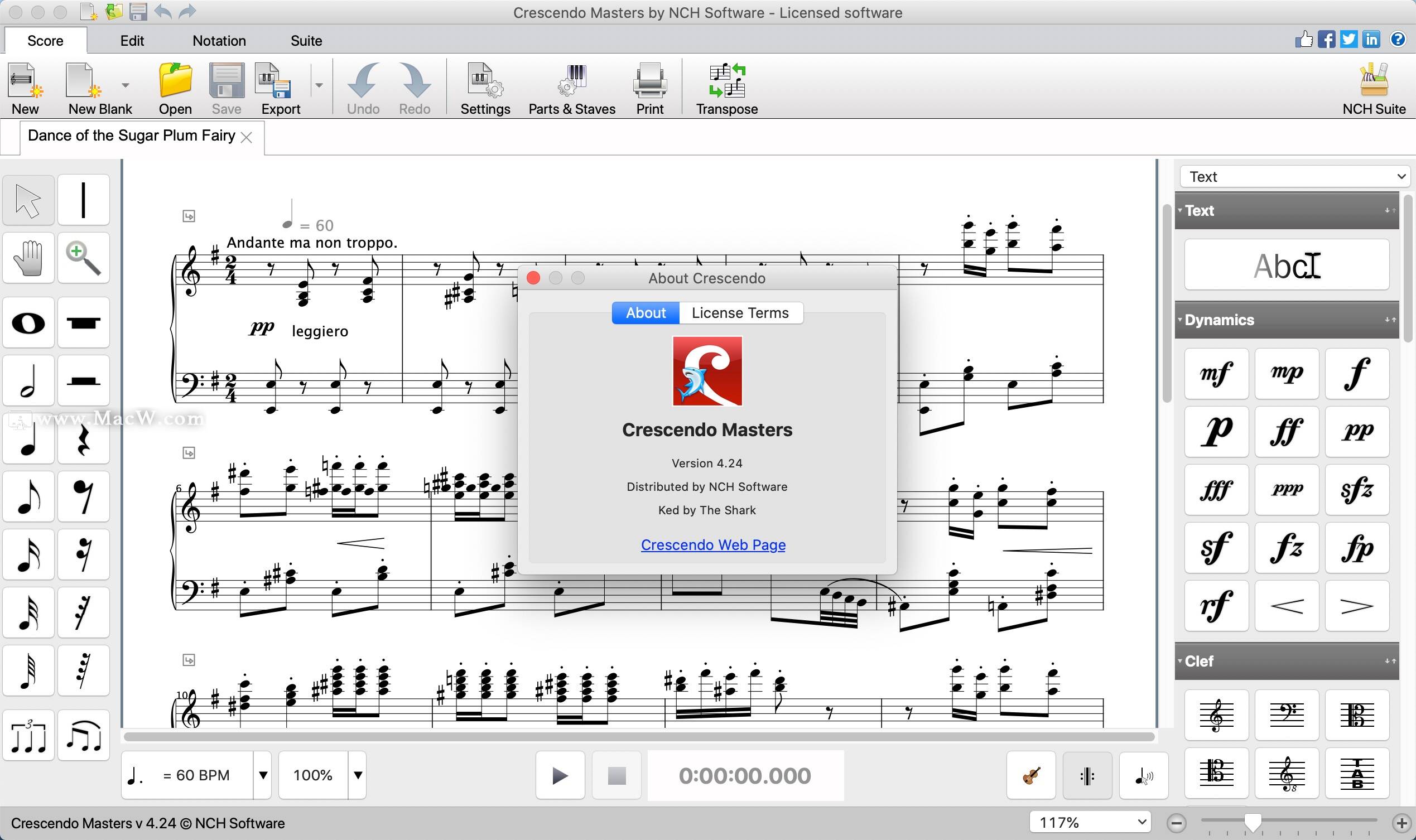
Task: Open the Text category dropdown
Action: click(1294, 177)
